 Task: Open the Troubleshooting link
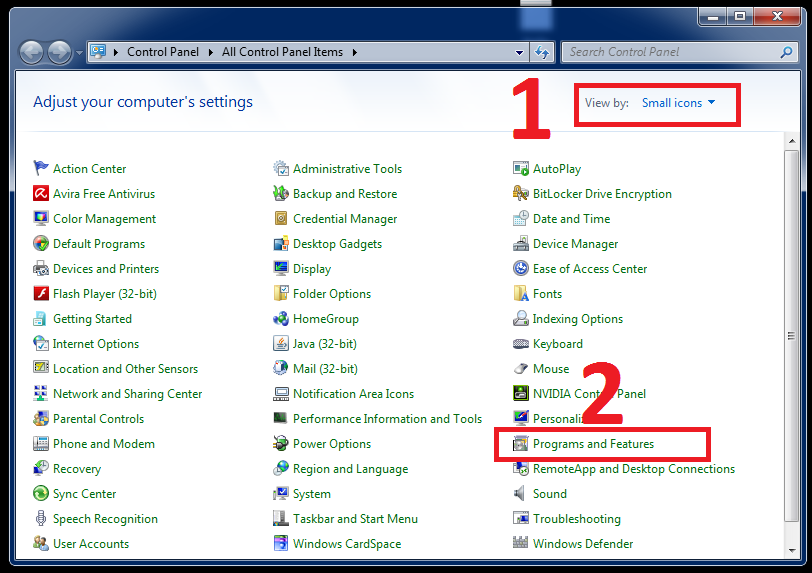click(577, 519)
